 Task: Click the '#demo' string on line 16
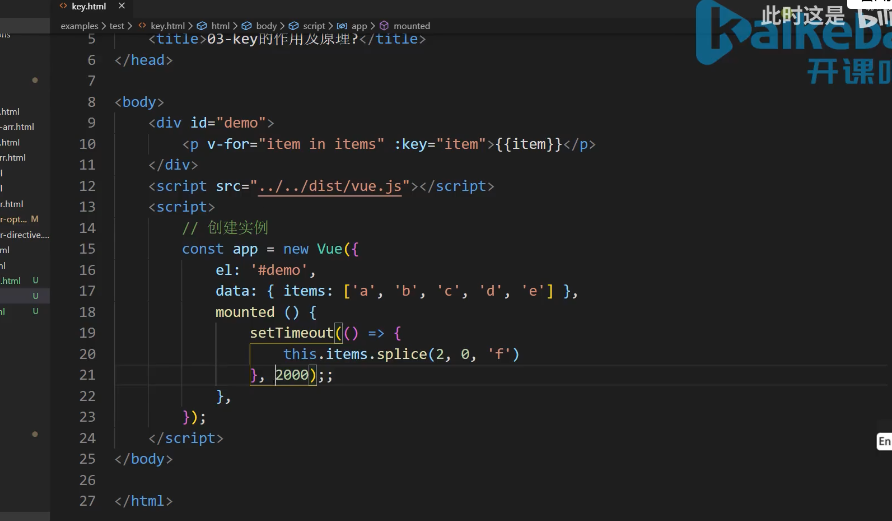pos(279,270)
